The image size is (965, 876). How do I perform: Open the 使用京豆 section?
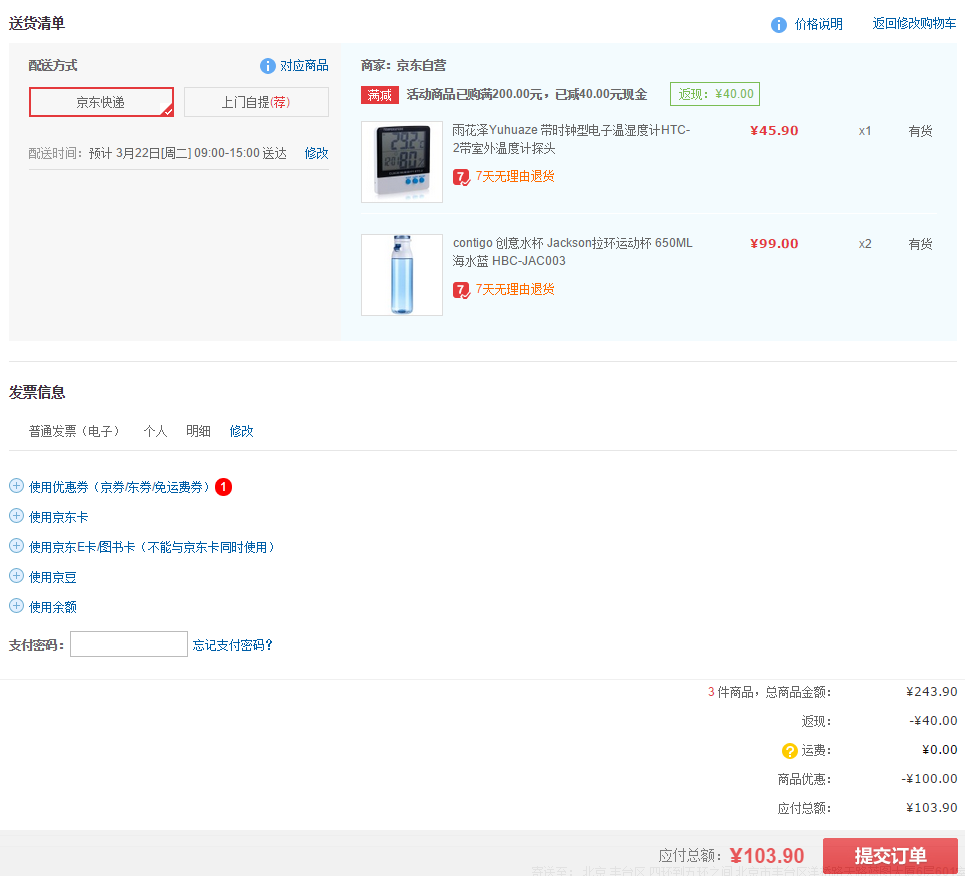click(x=53, y=577)
